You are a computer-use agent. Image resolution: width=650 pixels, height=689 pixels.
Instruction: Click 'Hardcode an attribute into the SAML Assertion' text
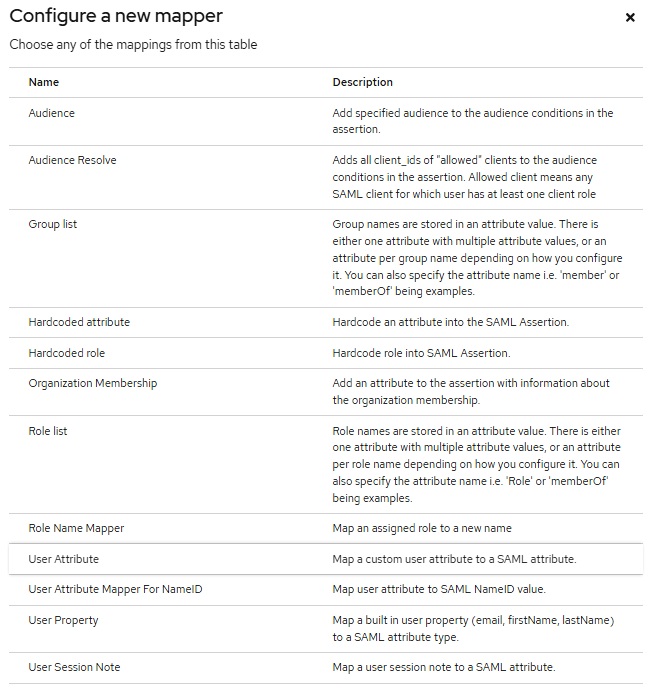450,322
